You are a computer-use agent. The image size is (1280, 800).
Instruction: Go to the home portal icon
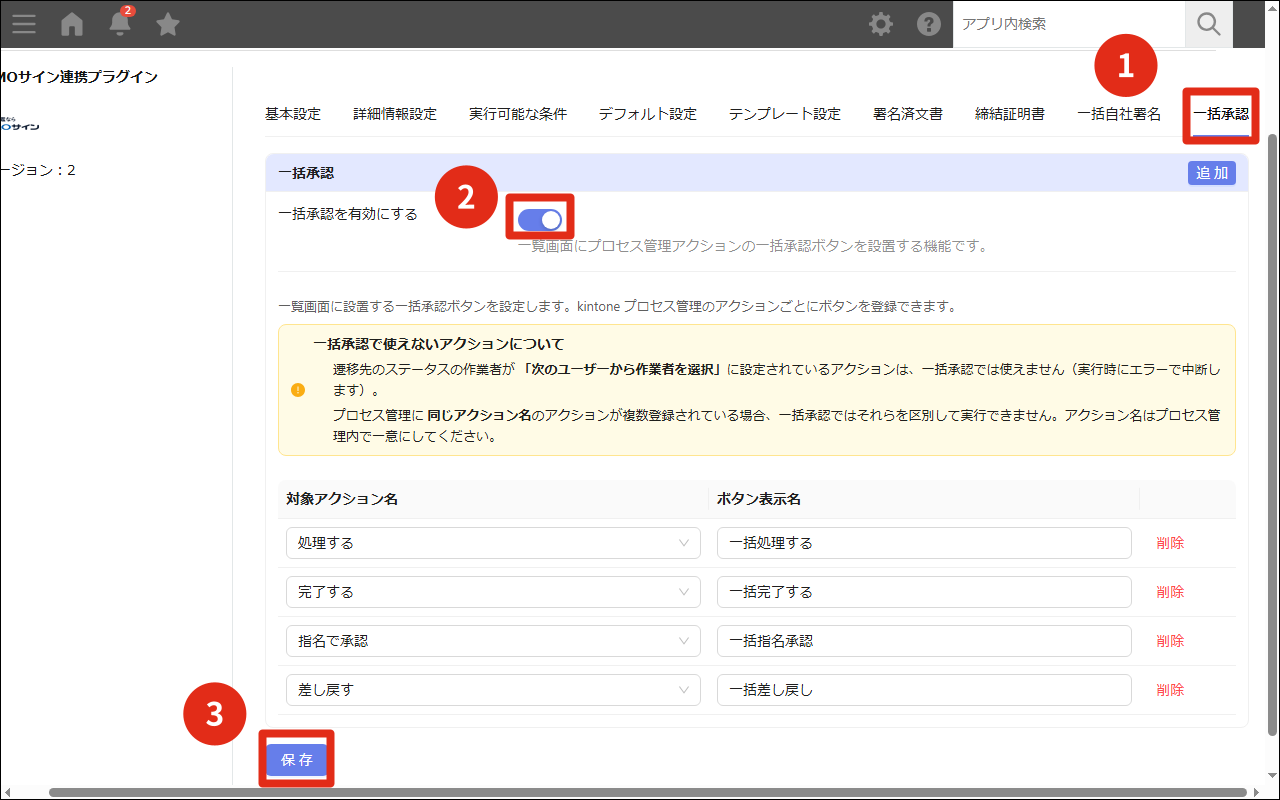coord(72,24)
